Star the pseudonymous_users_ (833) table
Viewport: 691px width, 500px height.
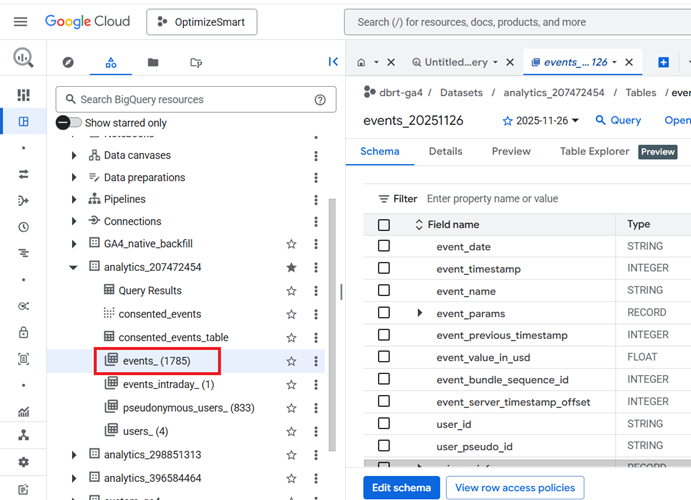pyautogui.click(x=291, y=408)
